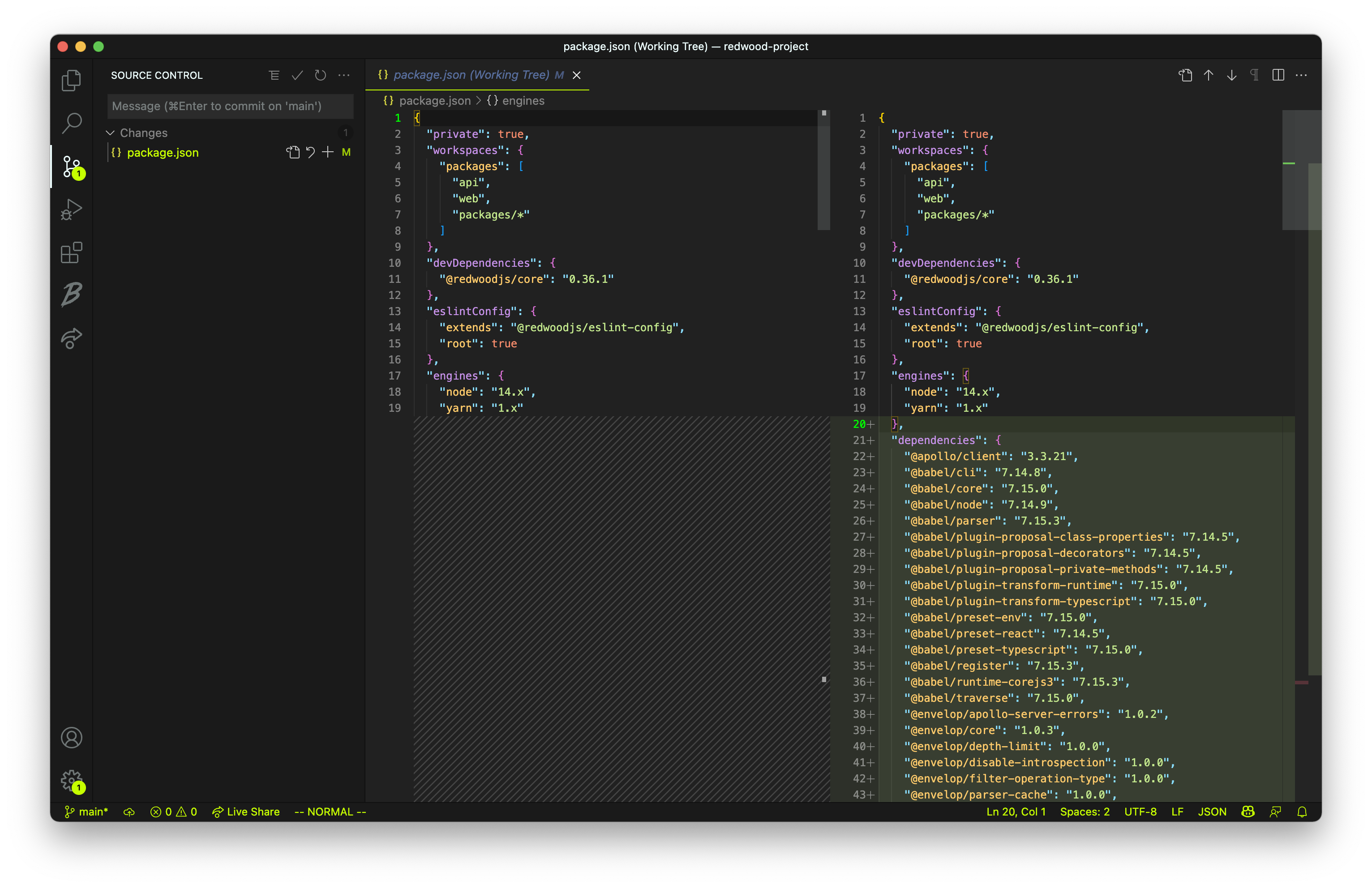Split the editor with the split icon
The width and height of the screenshot is (1372, 888).
(x=1278, y=75)
